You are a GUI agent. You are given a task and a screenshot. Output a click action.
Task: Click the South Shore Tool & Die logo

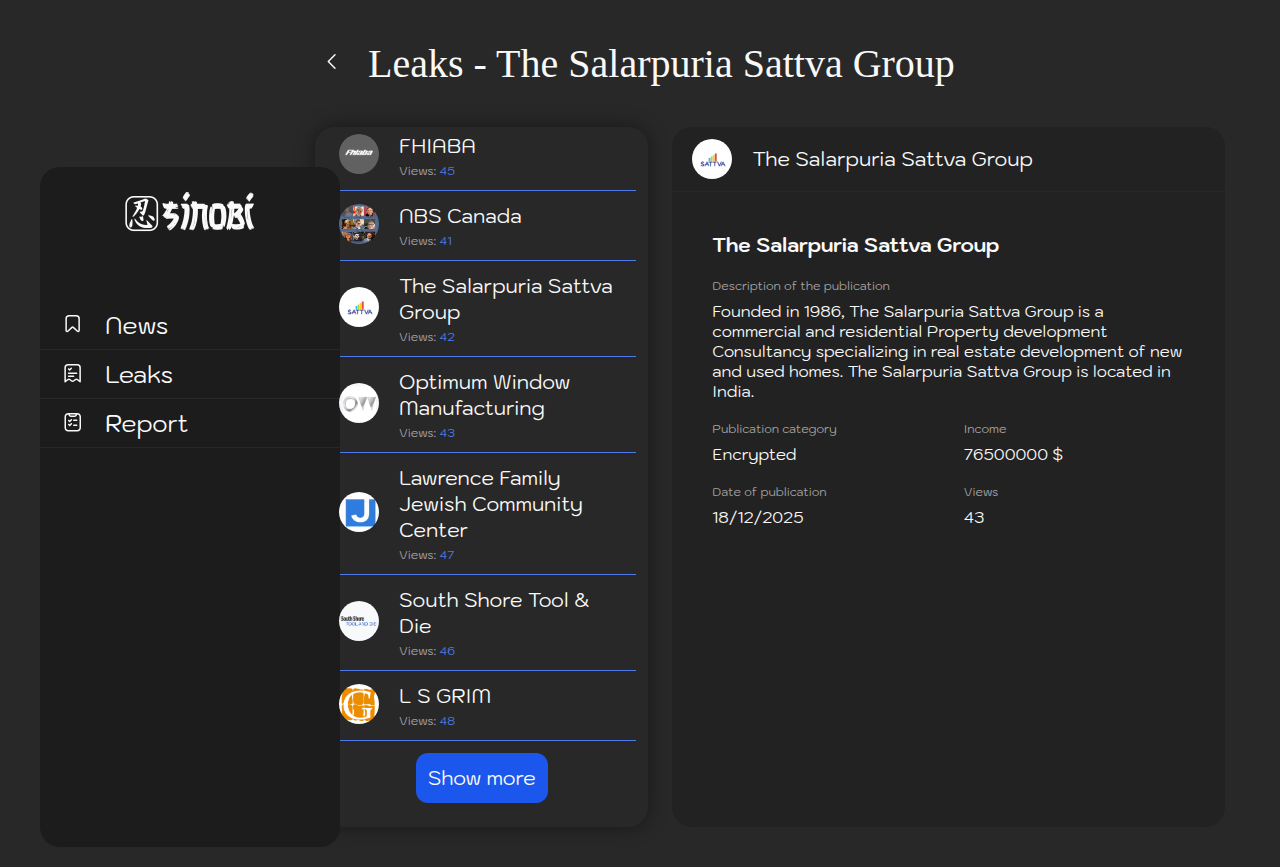coord(359,621)
